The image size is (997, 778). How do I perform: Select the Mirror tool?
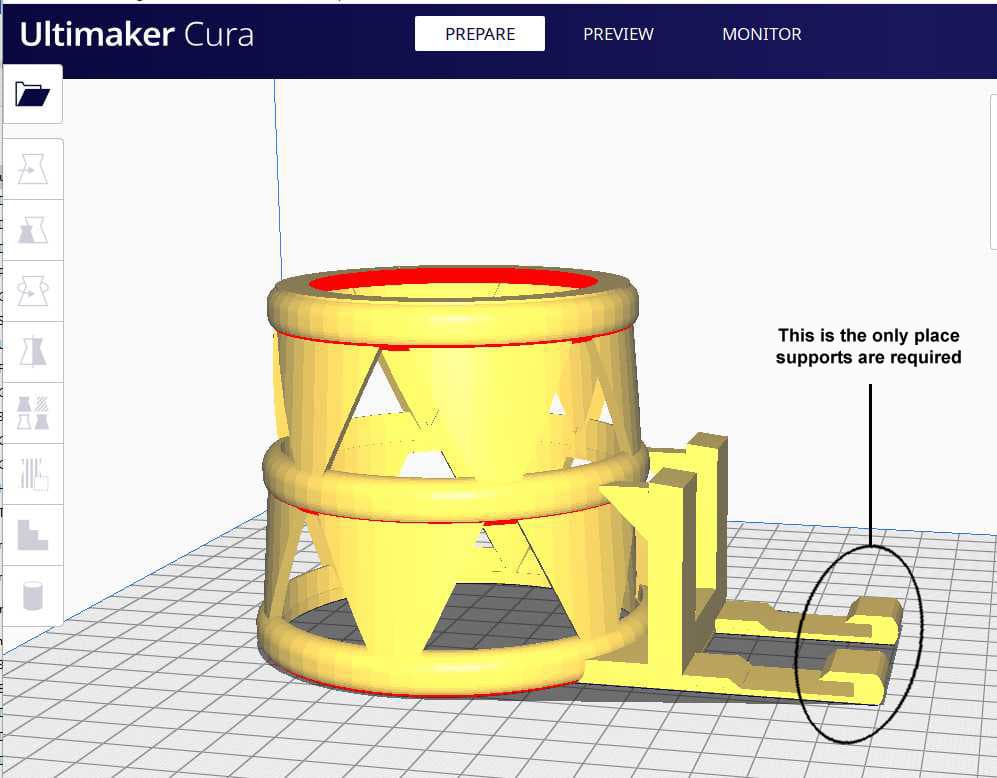[32, 351]
